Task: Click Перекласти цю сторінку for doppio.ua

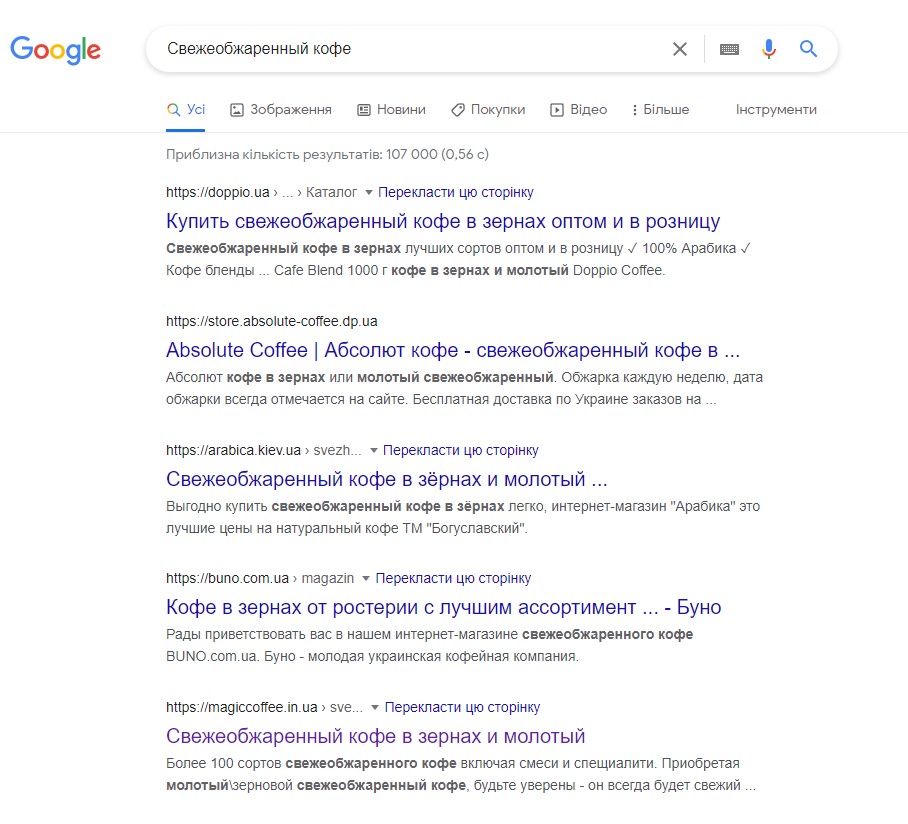Action: 456,192
